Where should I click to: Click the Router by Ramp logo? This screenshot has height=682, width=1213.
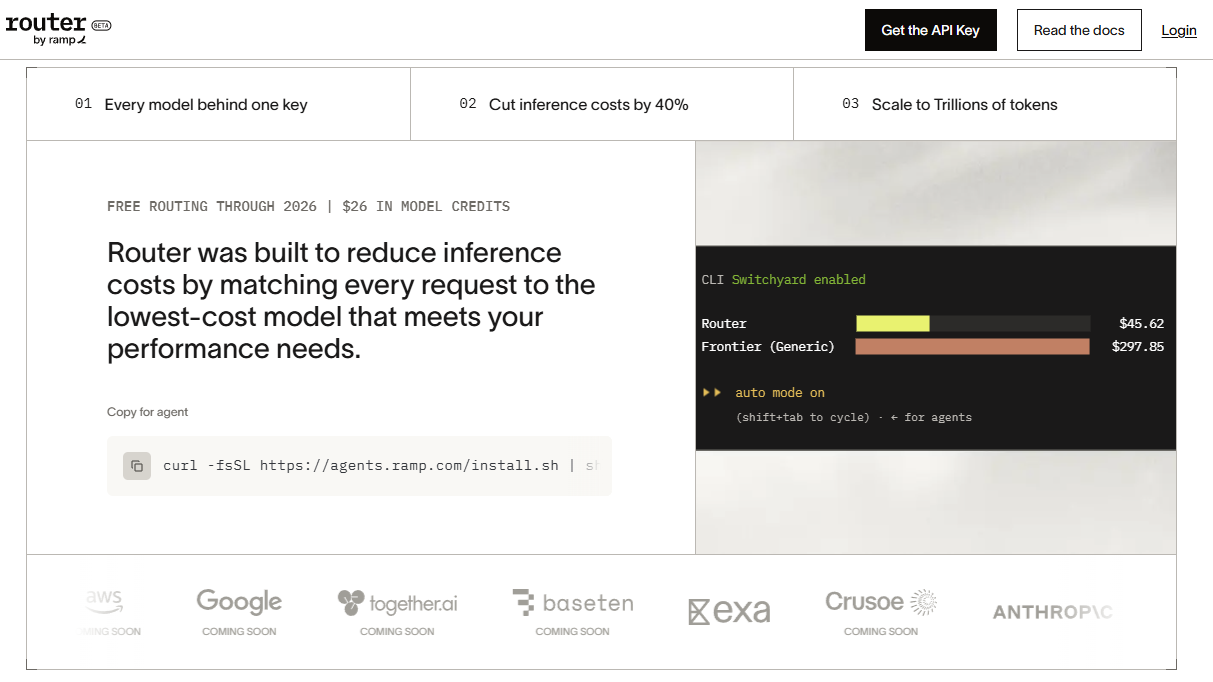(x=58, y=30)
